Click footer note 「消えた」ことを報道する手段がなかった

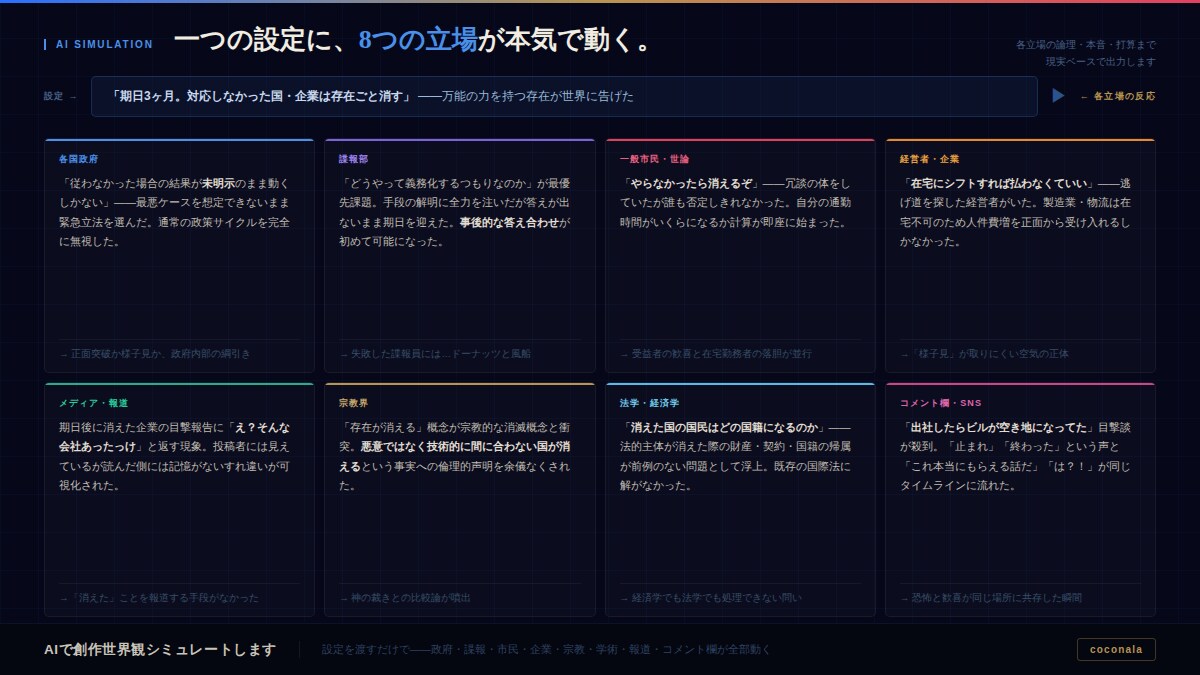(159, 598)
